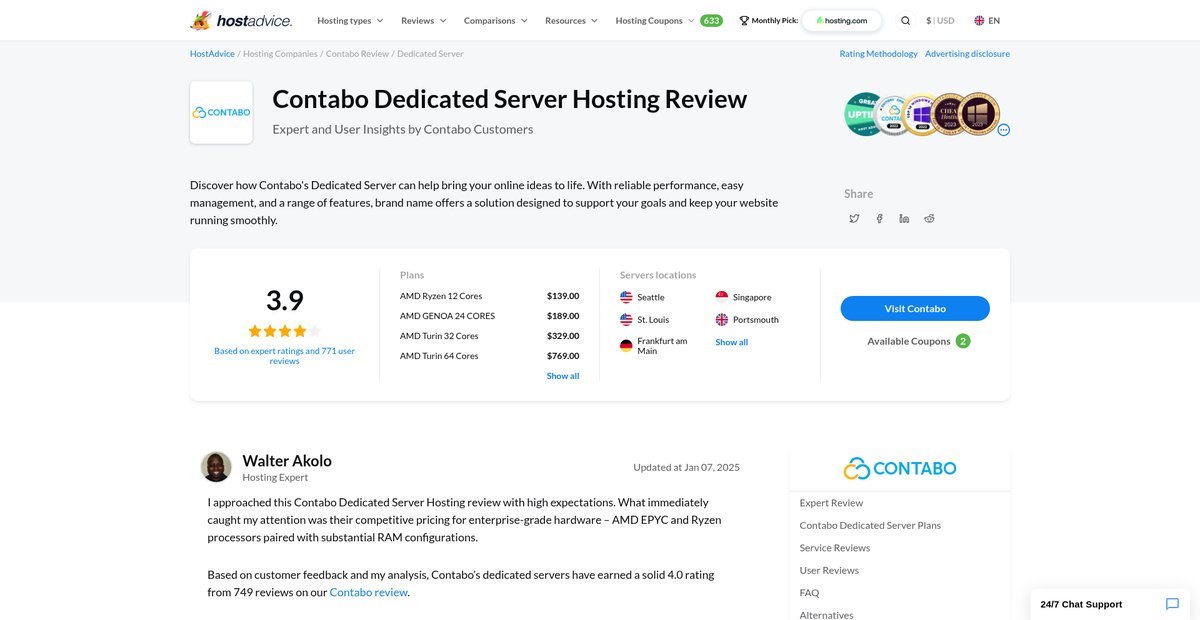Screen dimensions: 1200x620
Task: Click the star rating icons
Action: coord(284,331)
